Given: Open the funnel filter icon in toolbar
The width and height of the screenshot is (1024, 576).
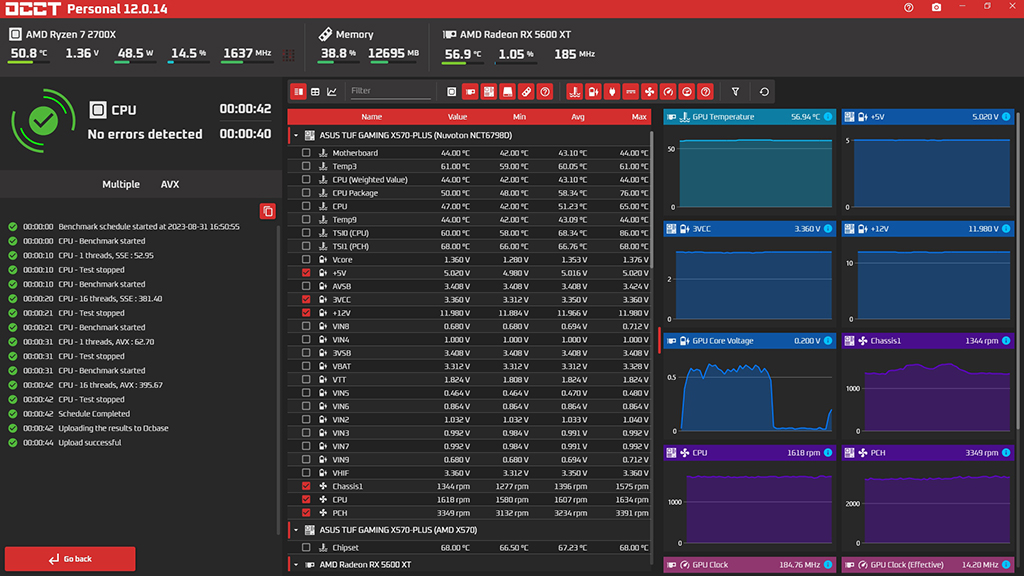Looking at the screenshot, I should click(x=736, y=91).
